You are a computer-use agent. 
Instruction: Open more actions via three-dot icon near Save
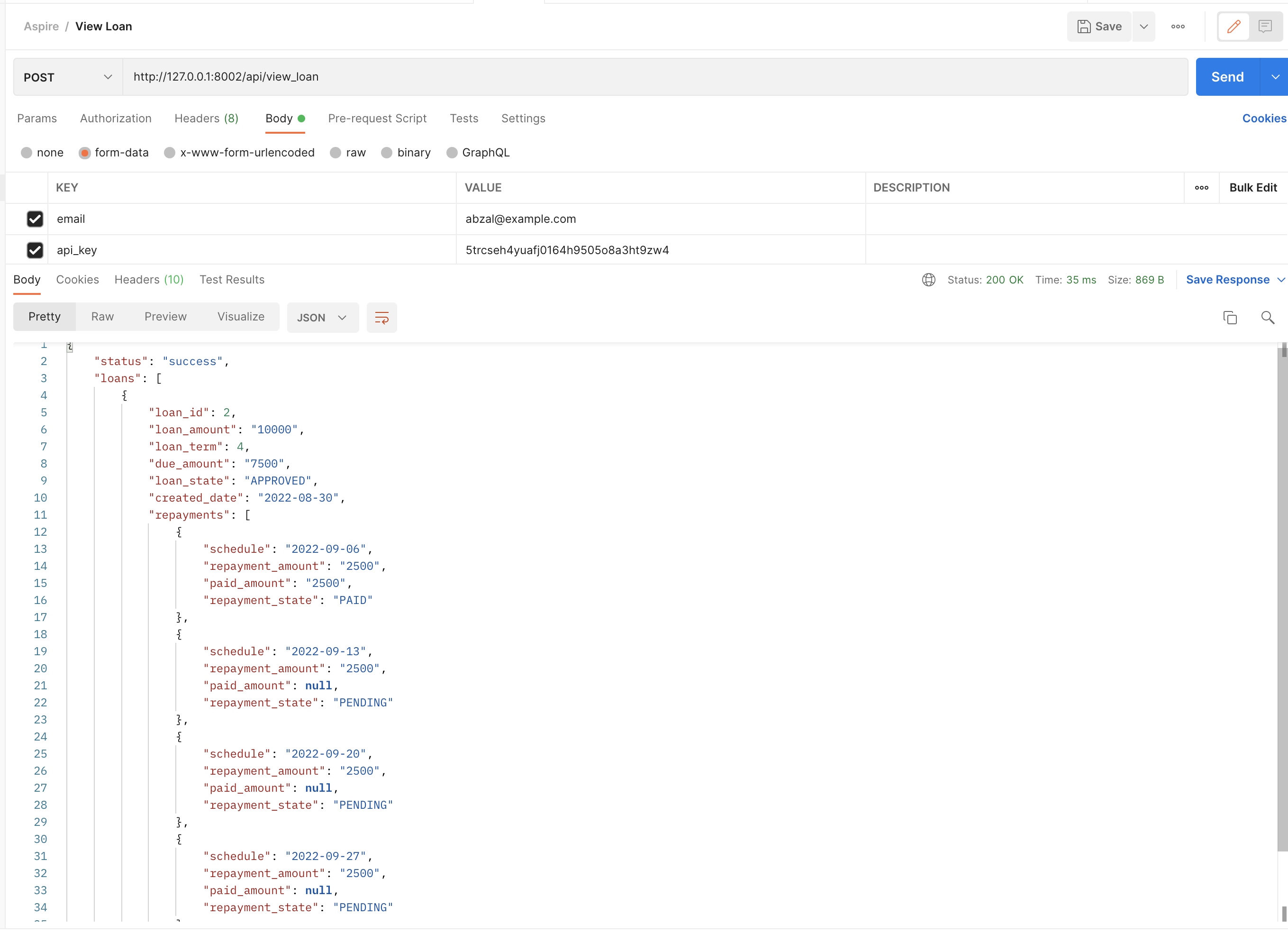[x=1179, y=26]
